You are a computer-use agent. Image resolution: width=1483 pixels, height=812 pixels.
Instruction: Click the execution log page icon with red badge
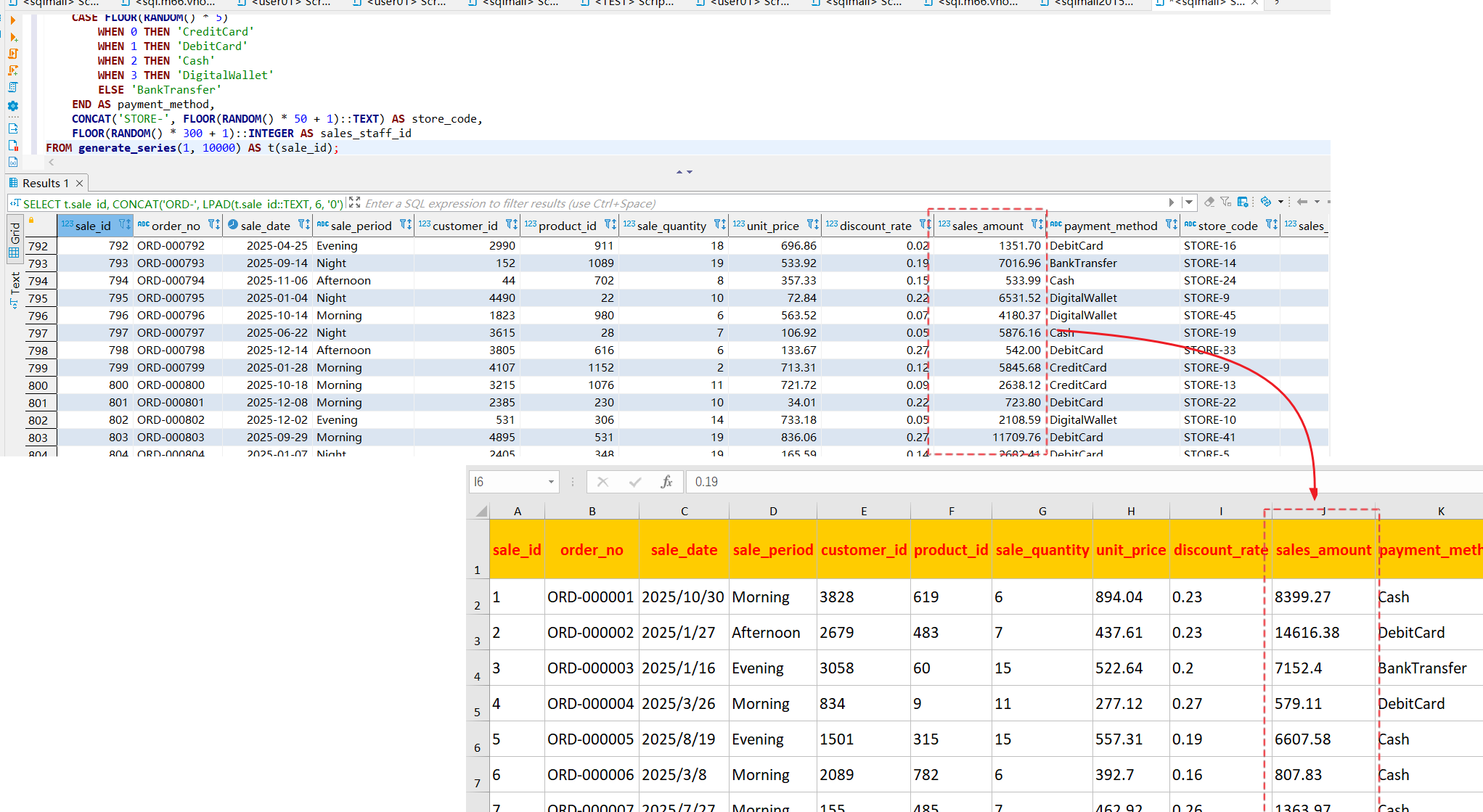(12, 145)
